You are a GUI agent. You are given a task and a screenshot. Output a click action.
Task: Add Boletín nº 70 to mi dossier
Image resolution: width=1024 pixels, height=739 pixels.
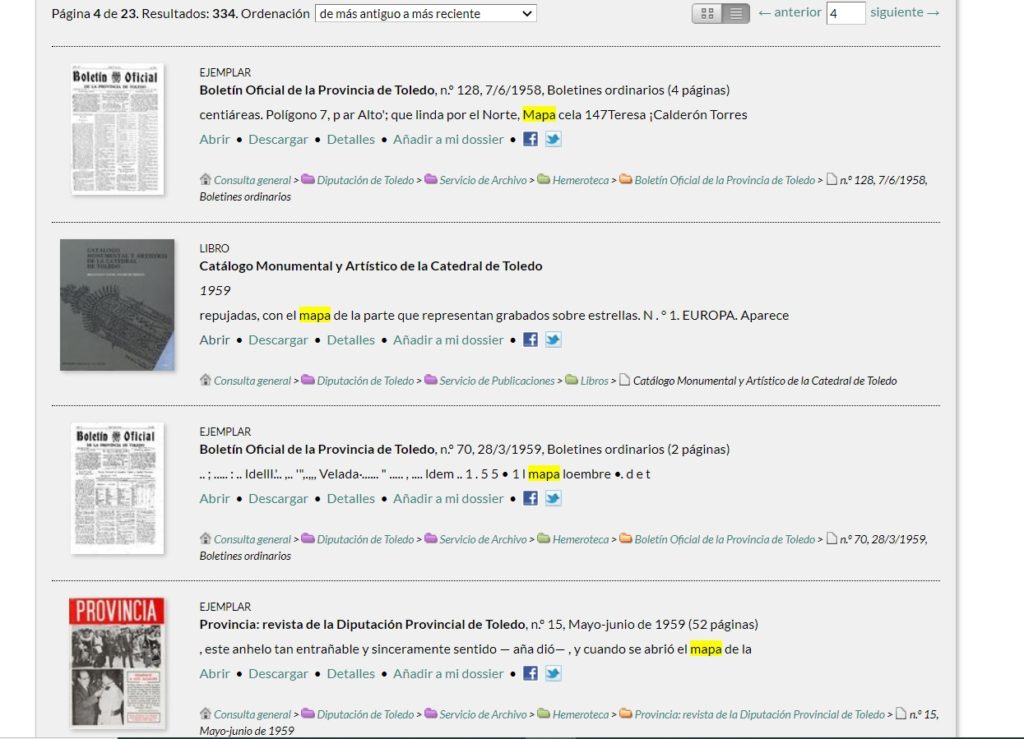(448, 498)
